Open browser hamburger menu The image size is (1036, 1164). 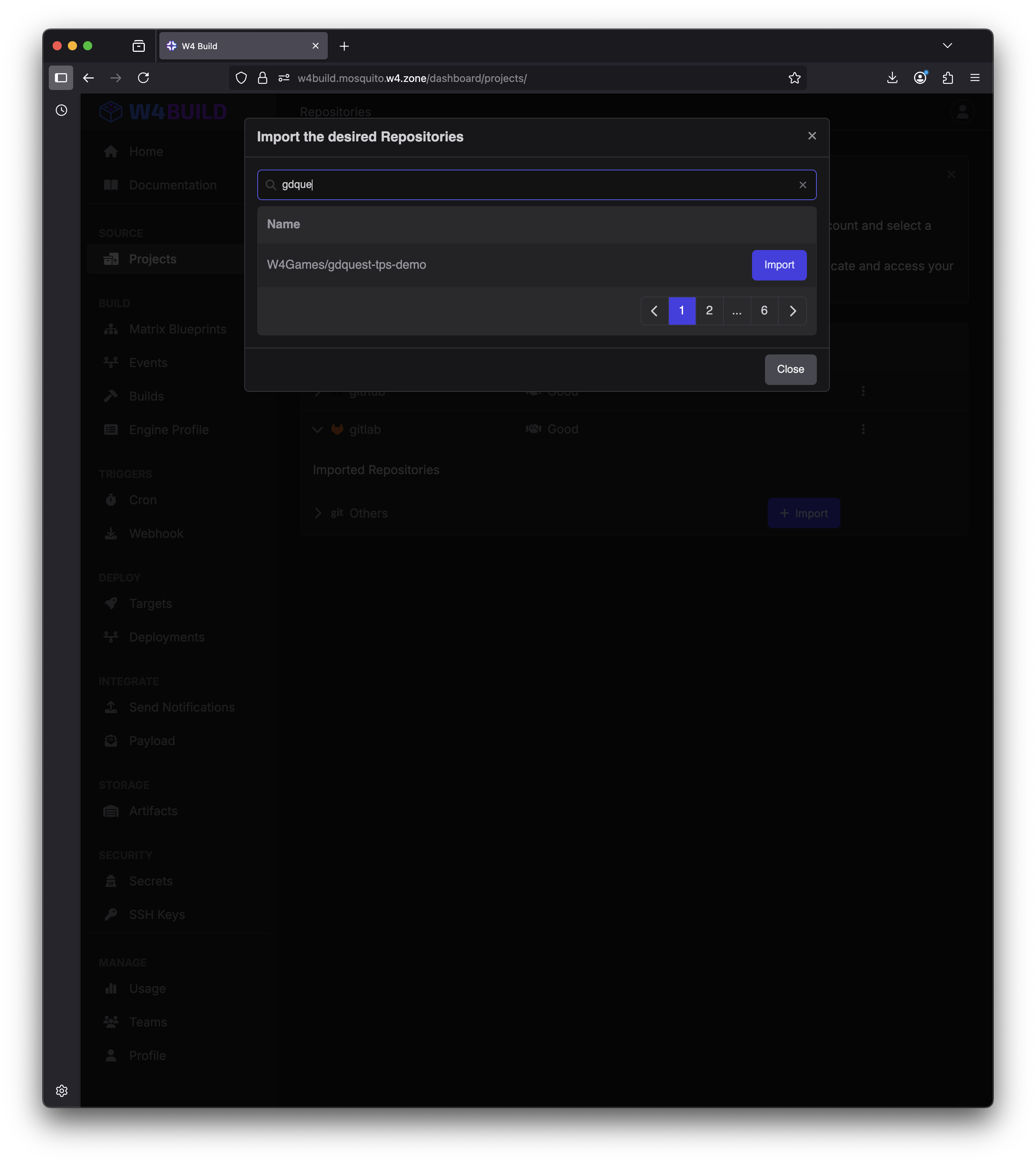[x=975, y=78]
